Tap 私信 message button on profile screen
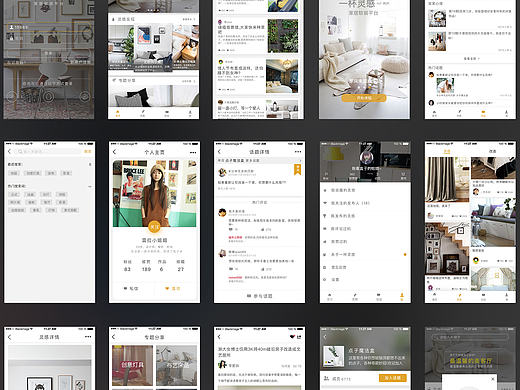This screenshot has height=390, width=520. [x=131, y=288]
